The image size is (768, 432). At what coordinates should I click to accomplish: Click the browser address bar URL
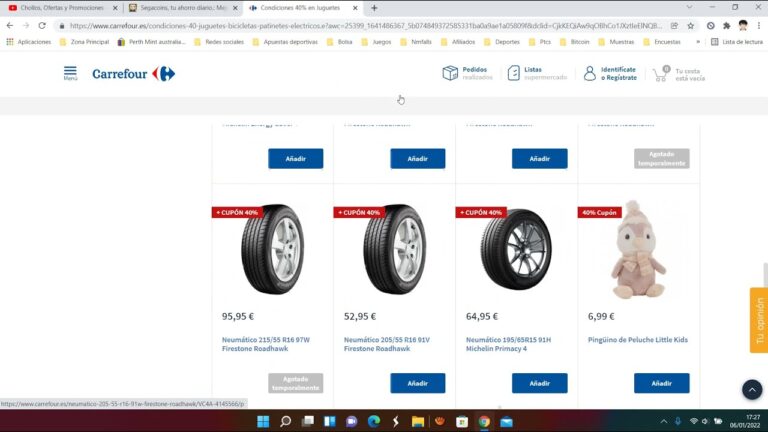365,25
